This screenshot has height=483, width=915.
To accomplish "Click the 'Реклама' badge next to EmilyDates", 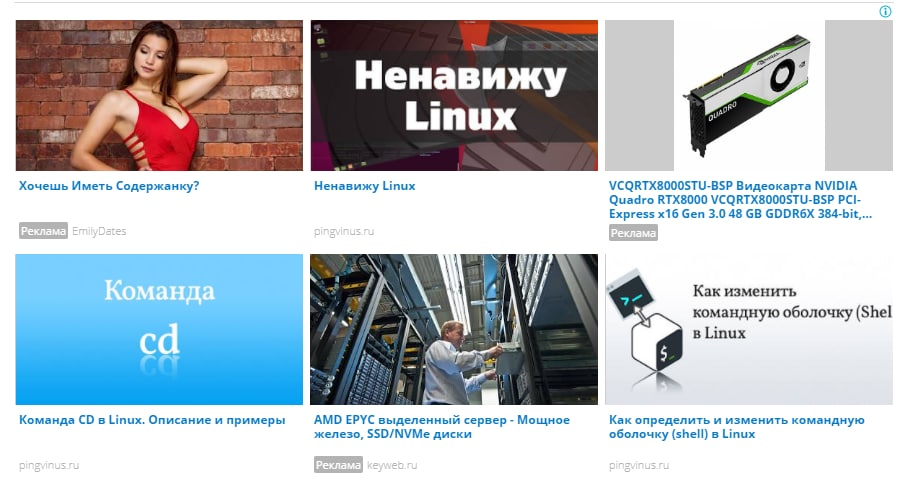I will point(43,231).
